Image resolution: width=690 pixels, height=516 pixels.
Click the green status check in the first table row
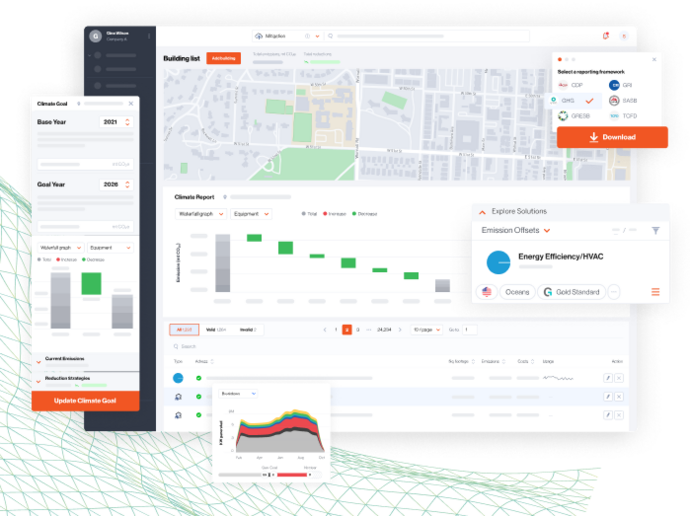coord(199,378)
